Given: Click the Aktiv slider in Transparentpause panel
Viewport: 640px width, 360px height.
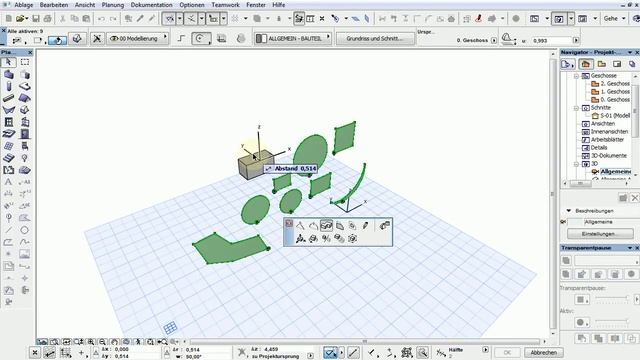Looking at the screenshot, I should [x=612, y=322].
